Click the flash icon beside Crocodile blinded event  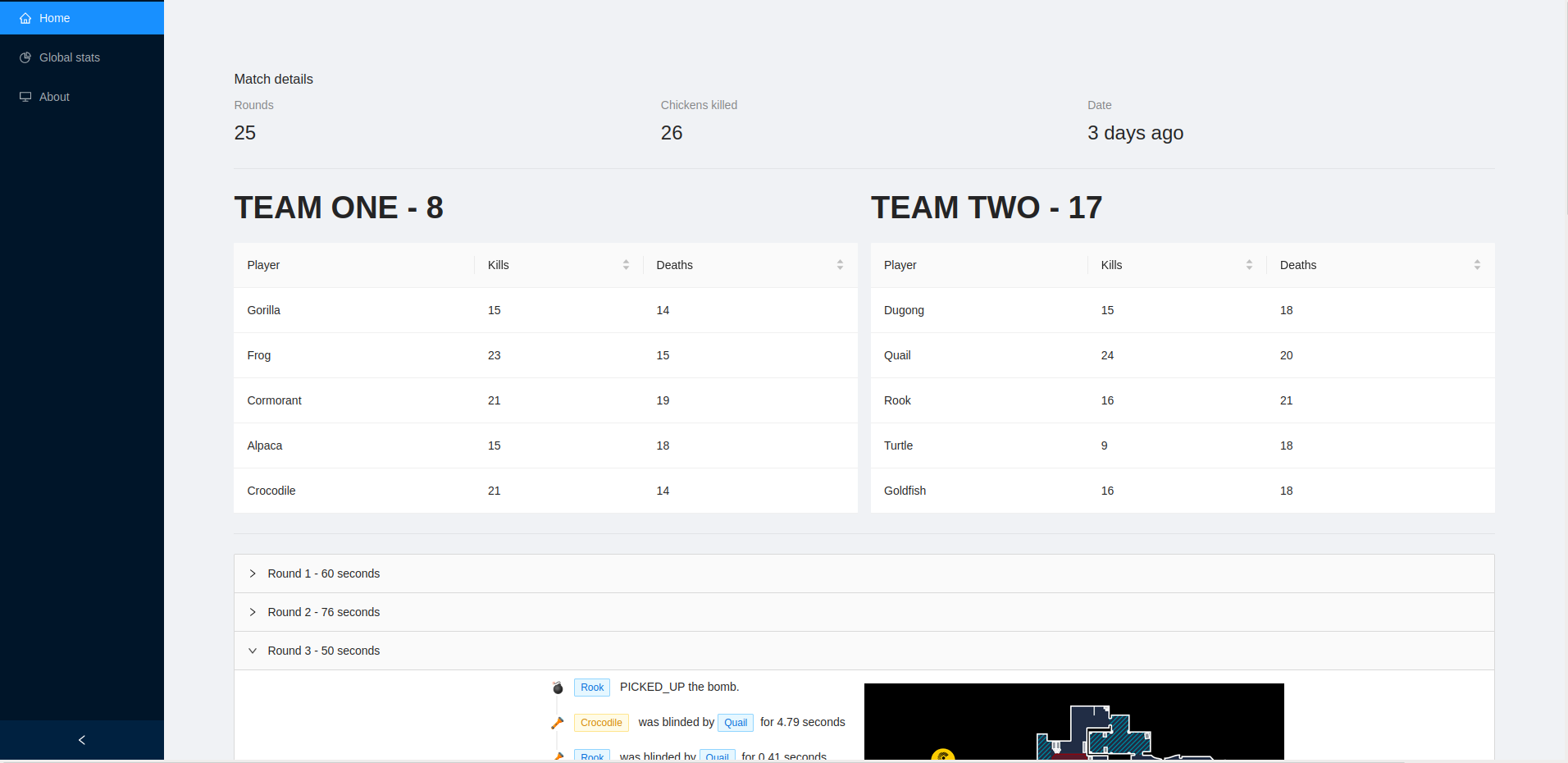pyautogui.click(x=558, y=723)
